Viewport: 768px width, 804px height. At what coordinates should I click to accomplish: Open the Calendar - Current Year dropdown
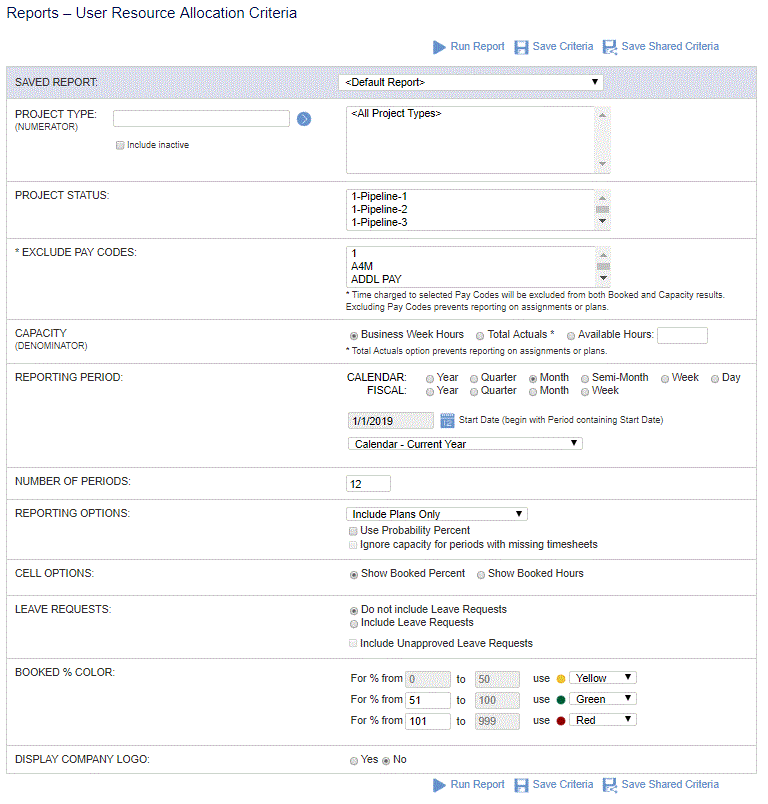pos(465,444)
